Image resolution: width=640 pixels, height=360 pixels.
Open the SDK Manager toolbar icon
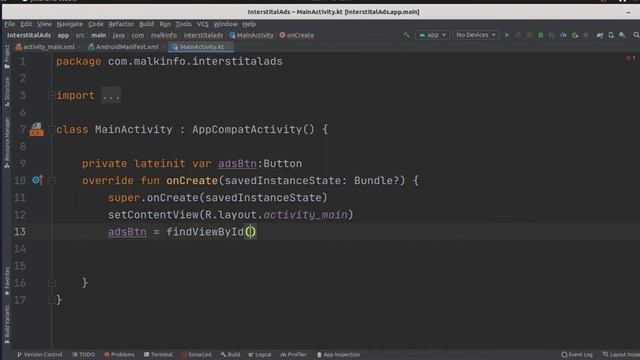click(x=622, y=35)
